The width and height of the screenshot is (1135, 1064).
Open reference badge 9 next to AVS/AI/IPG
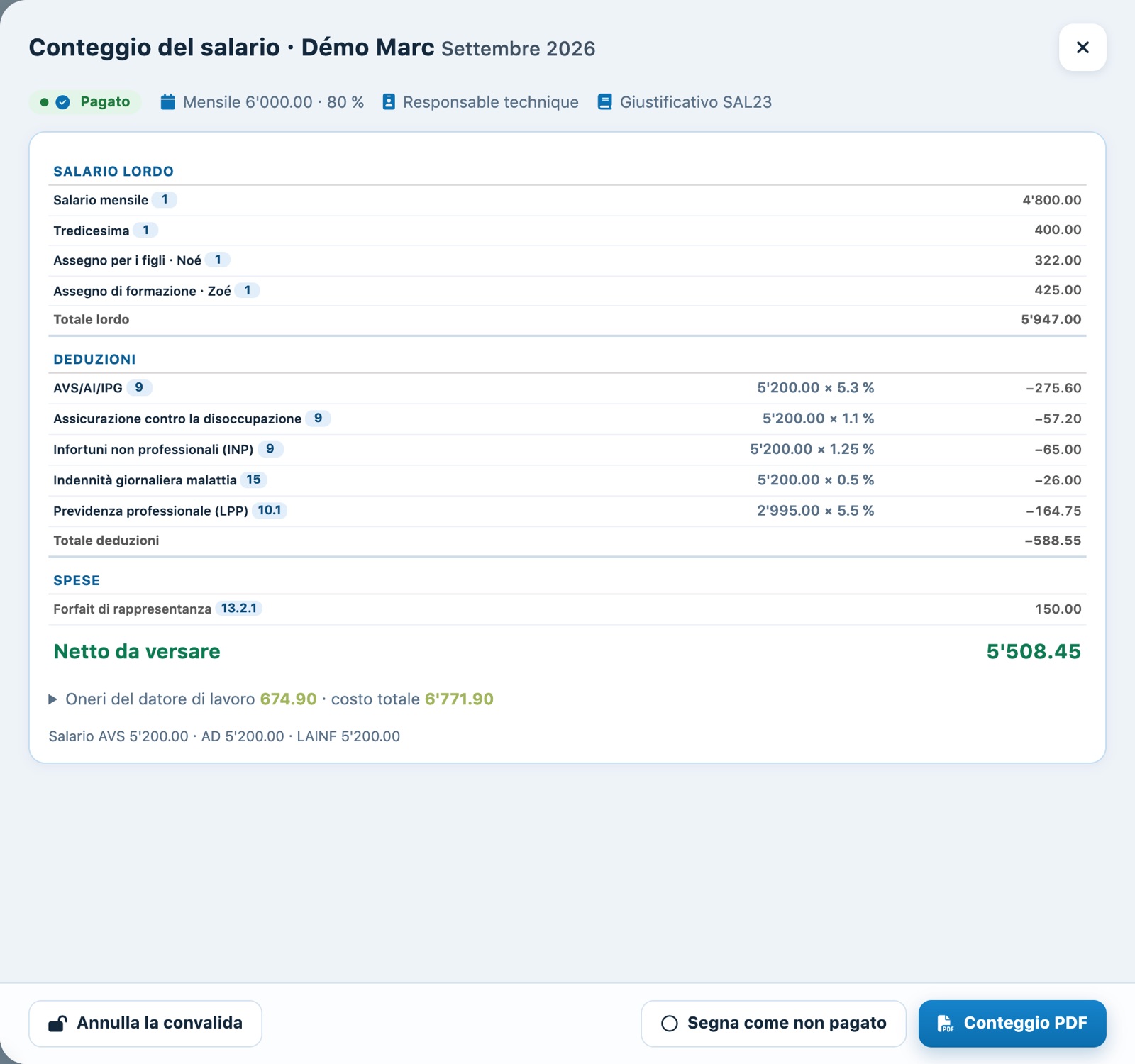point(139,387)
